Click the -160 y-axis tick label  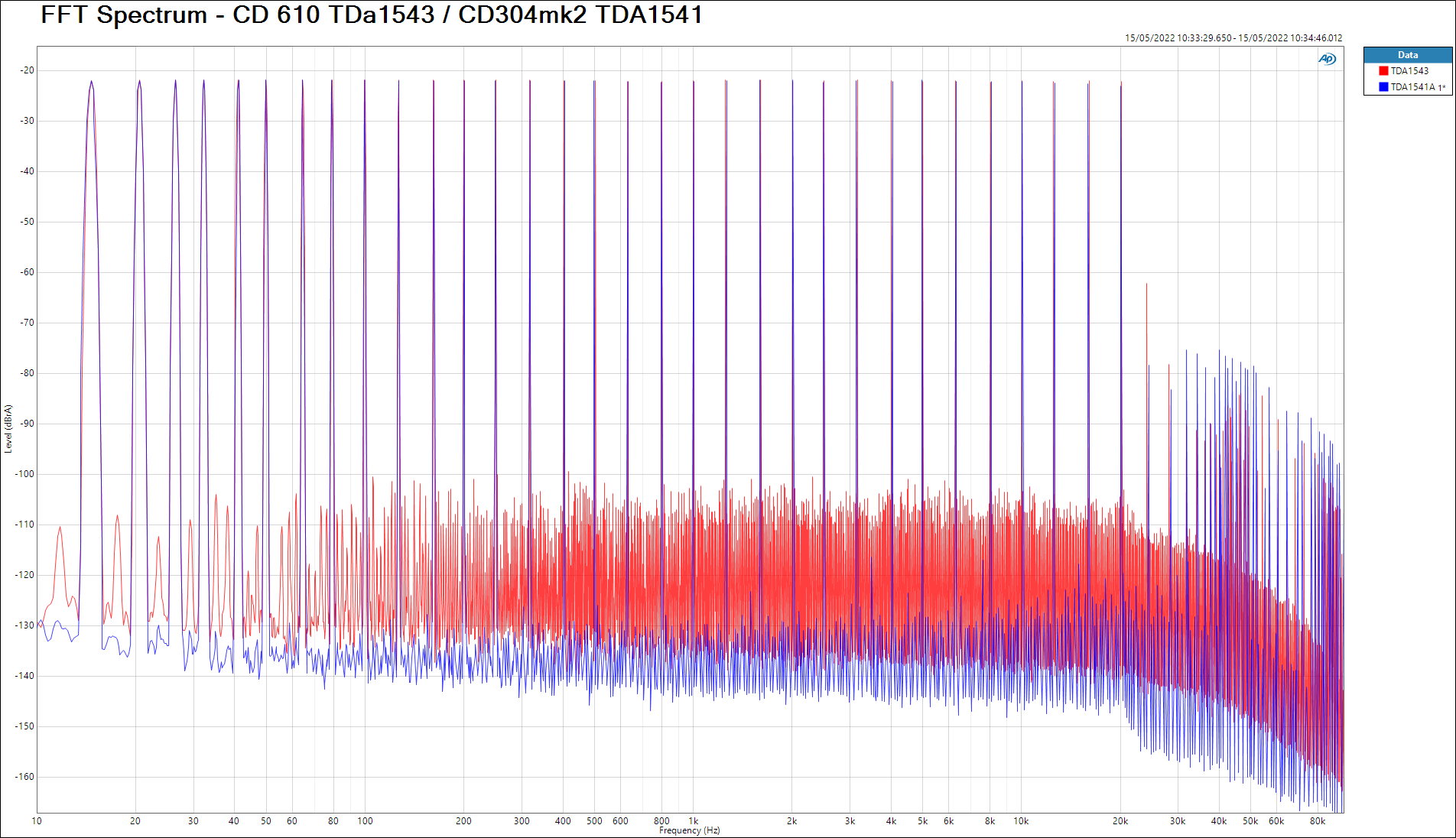pyautogui.click(x=25, y=777)
